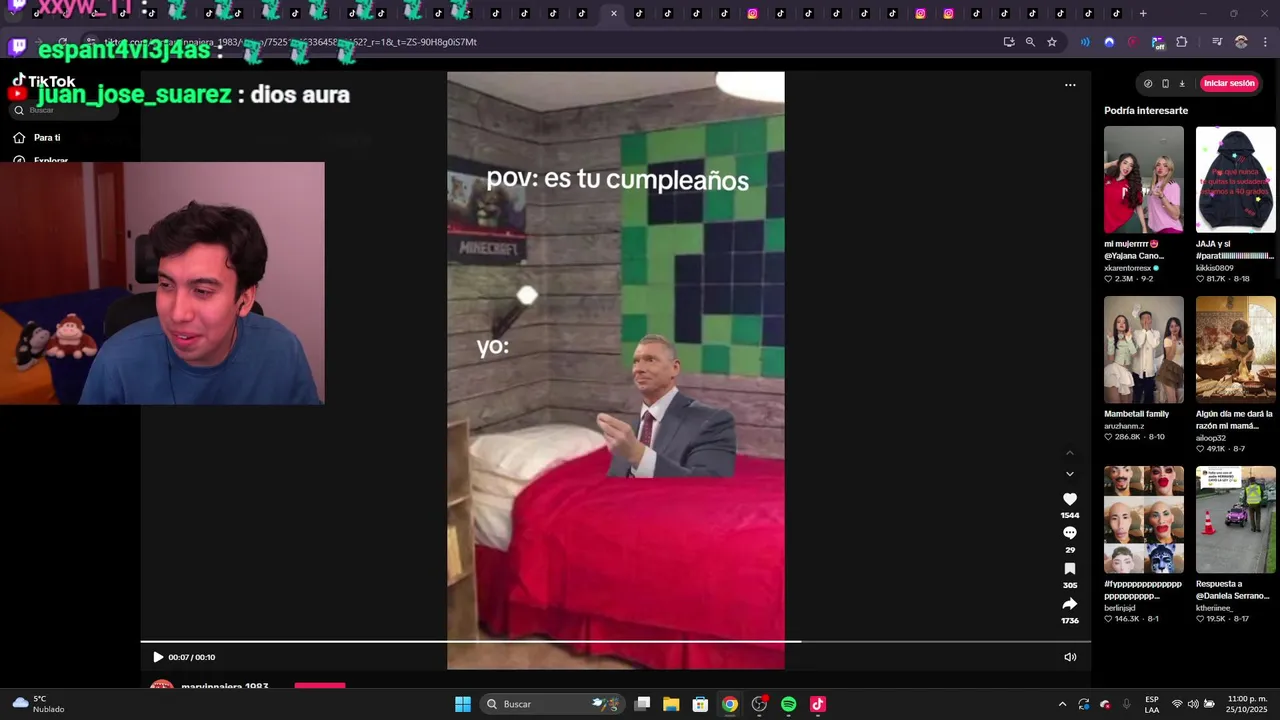Focus the TikTok Buscar search field

point(65,110)
